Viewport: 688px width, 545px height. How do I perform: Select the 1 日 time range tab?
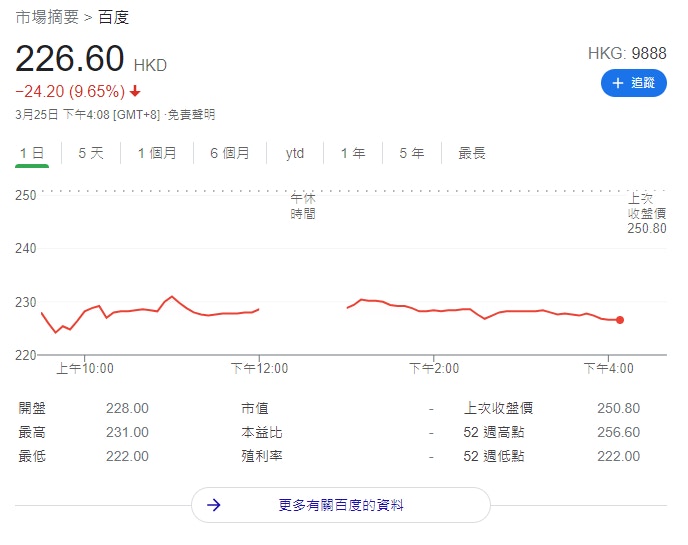(32, 153)
